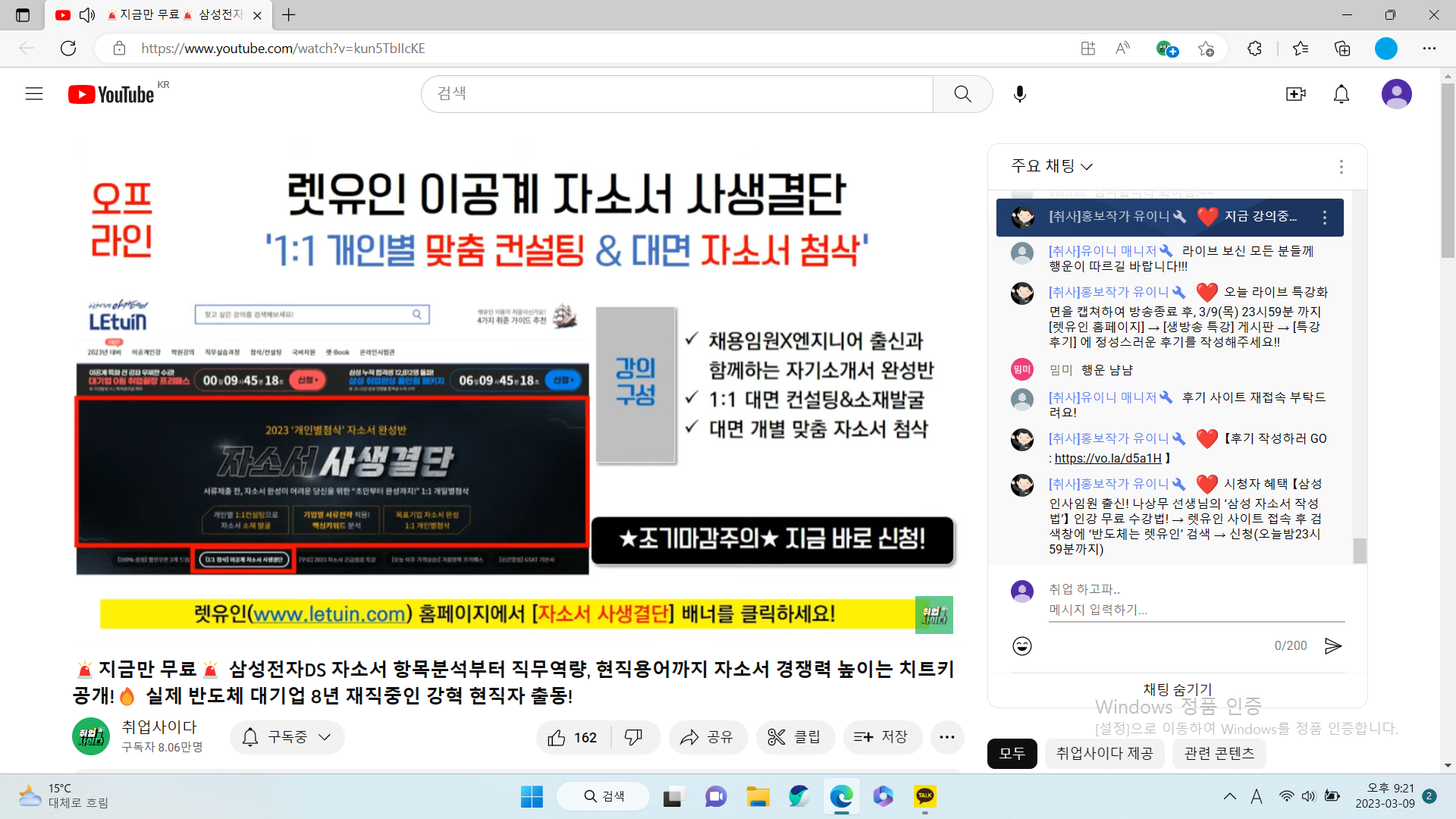
Task: Click the voice search microphone icon
Action: (1020, 94)
